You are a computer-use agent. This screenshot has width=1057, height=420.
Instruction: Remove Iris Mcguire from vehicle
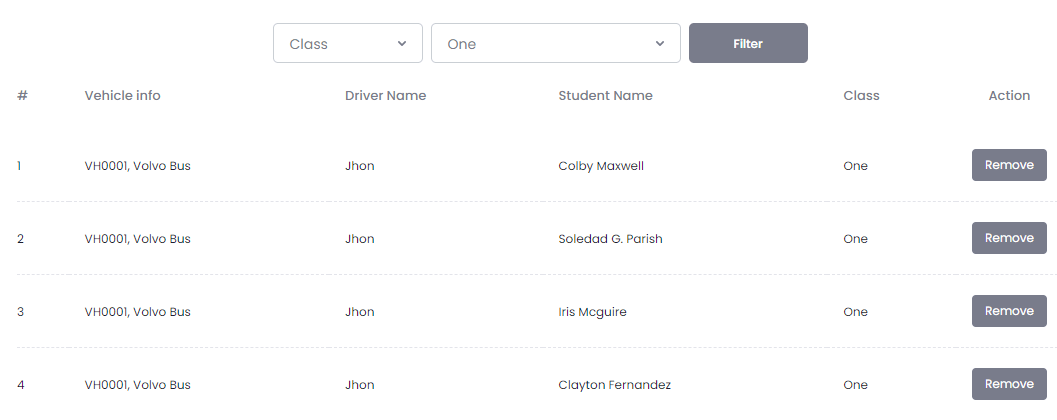1009,311
